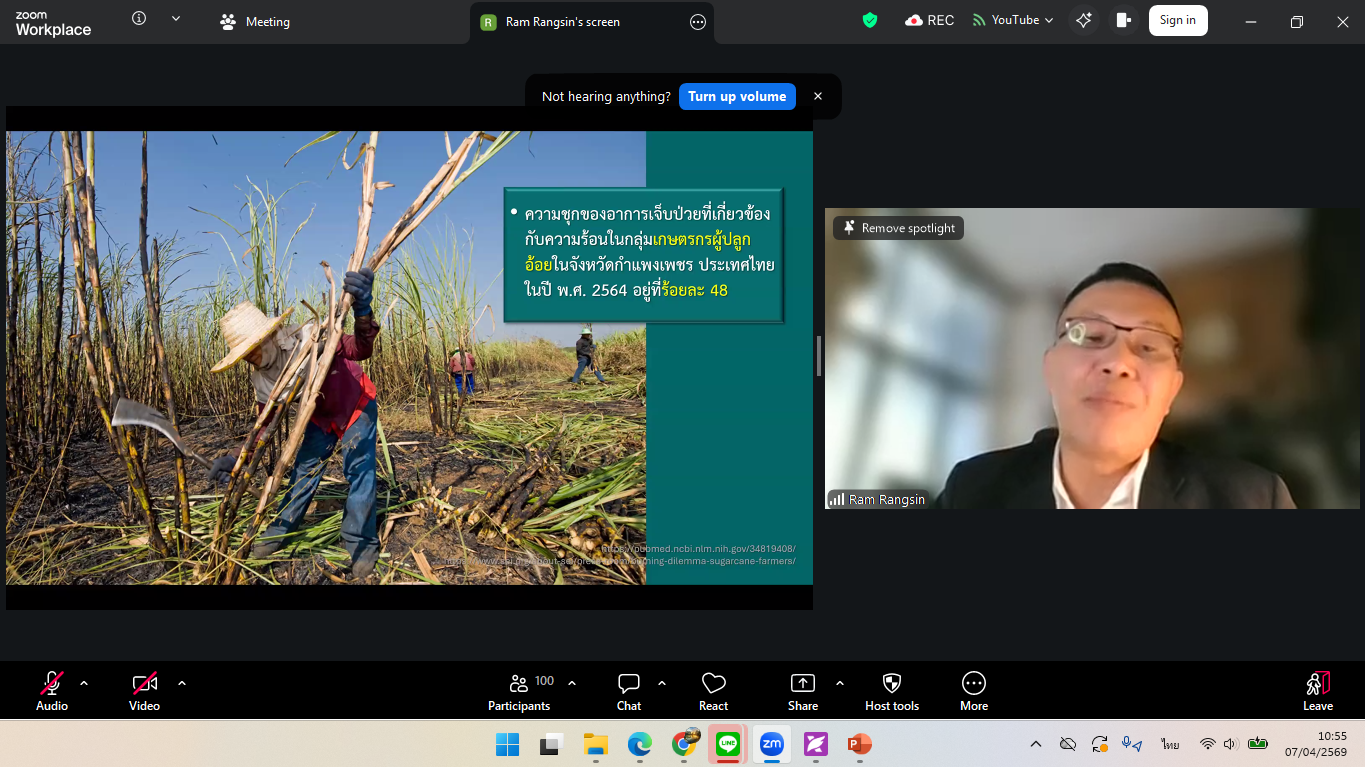Open the Chat panel

[x=629, y=690]
